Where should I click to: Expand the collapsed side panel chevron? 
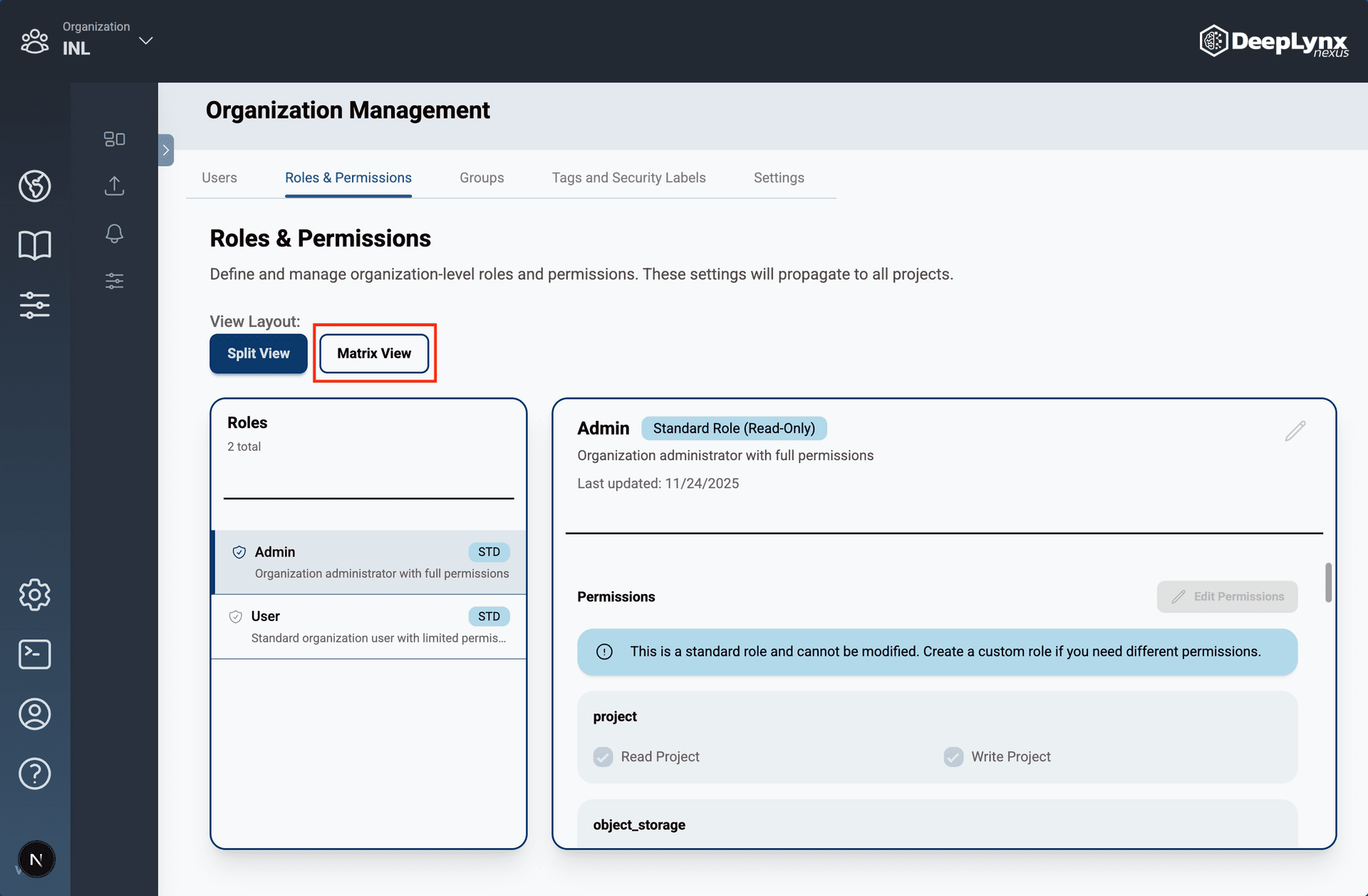pyautogui.click(x=166, y=150)
